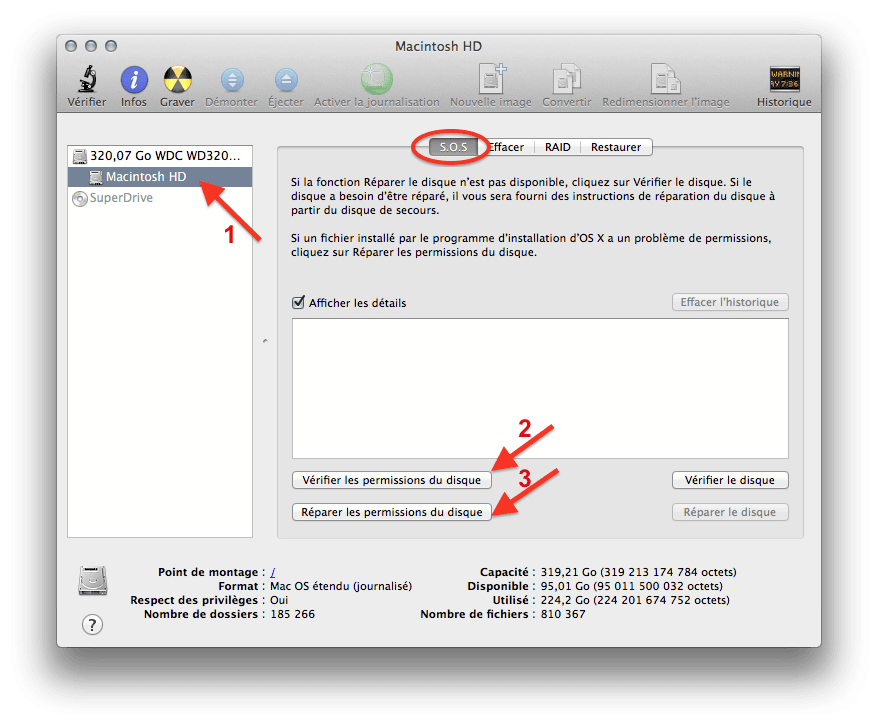Screen dimensions: 878x726
Task: Click Effacer l'historique button
Action: point(730,302)
